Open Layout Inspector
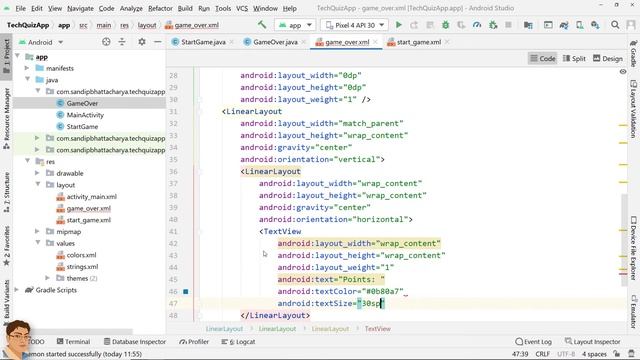Viewport: 640px width, 360px height. click(x=592, y=342)
